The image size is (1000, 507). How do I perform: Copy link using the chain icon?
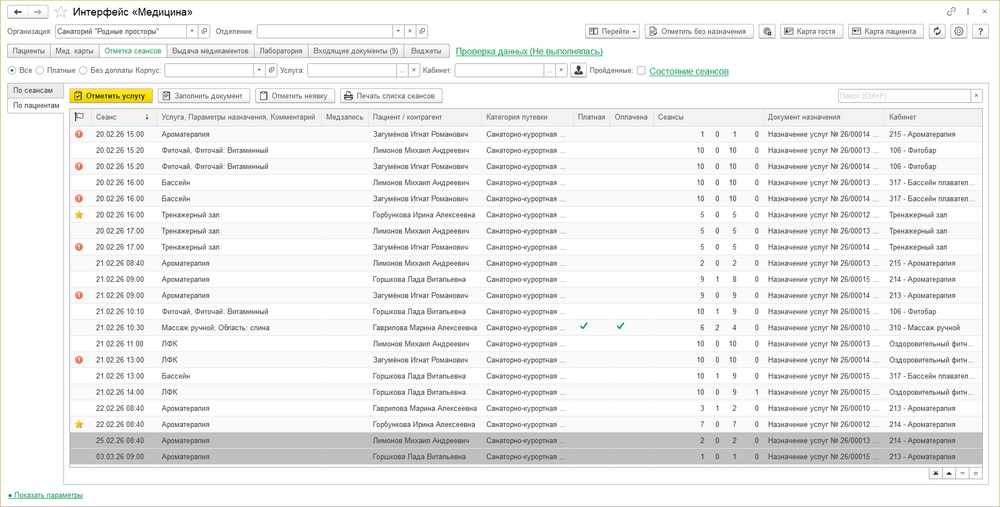tap(951, 11)
